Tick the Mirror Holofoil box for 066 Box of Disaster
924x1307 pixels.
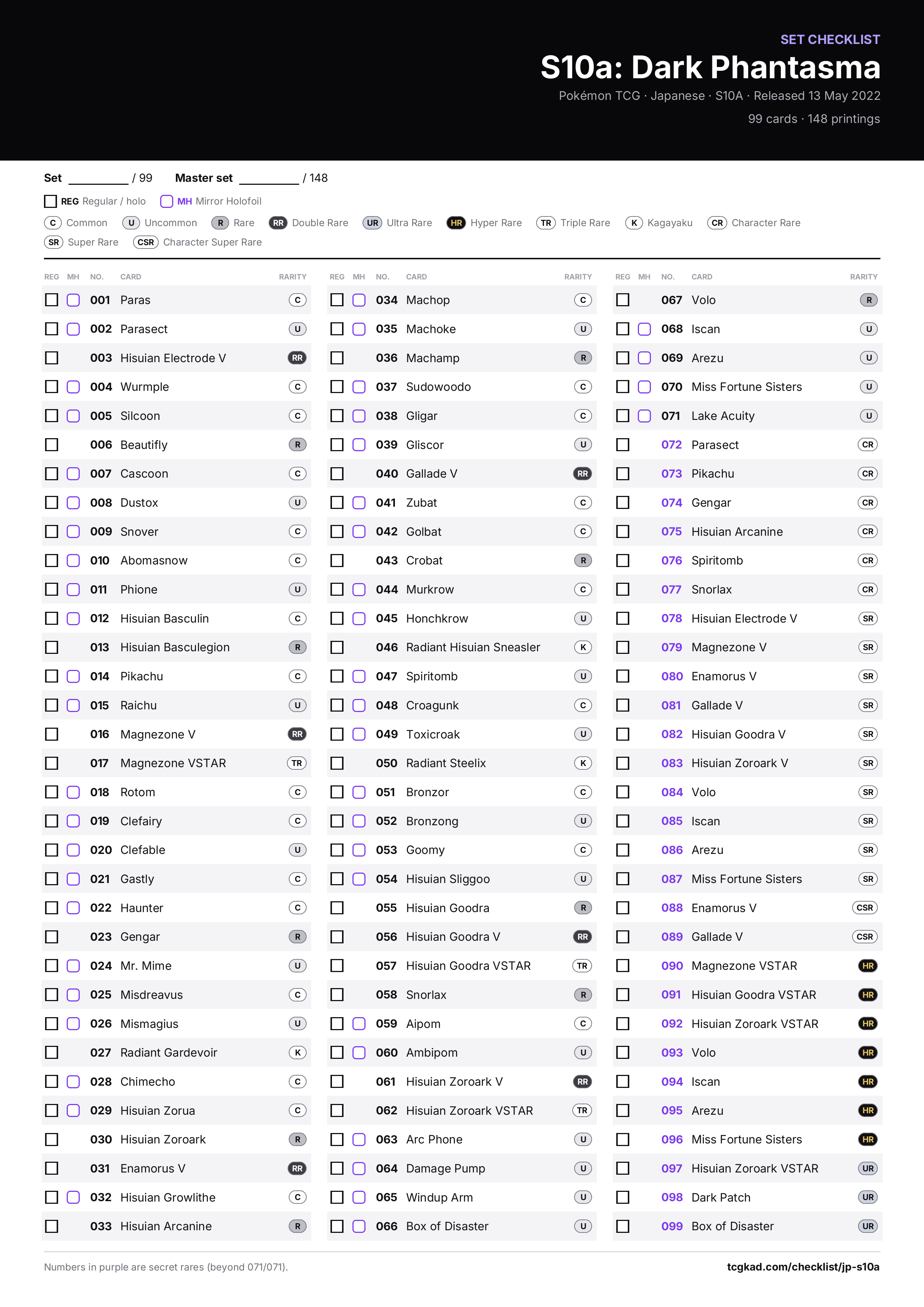[x=359, y=1226]
